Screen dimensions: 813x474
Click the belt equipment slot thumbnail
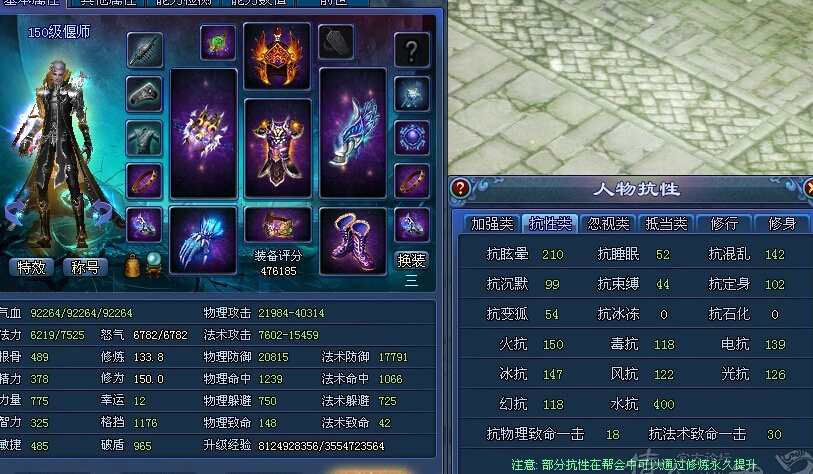[277, 225]
